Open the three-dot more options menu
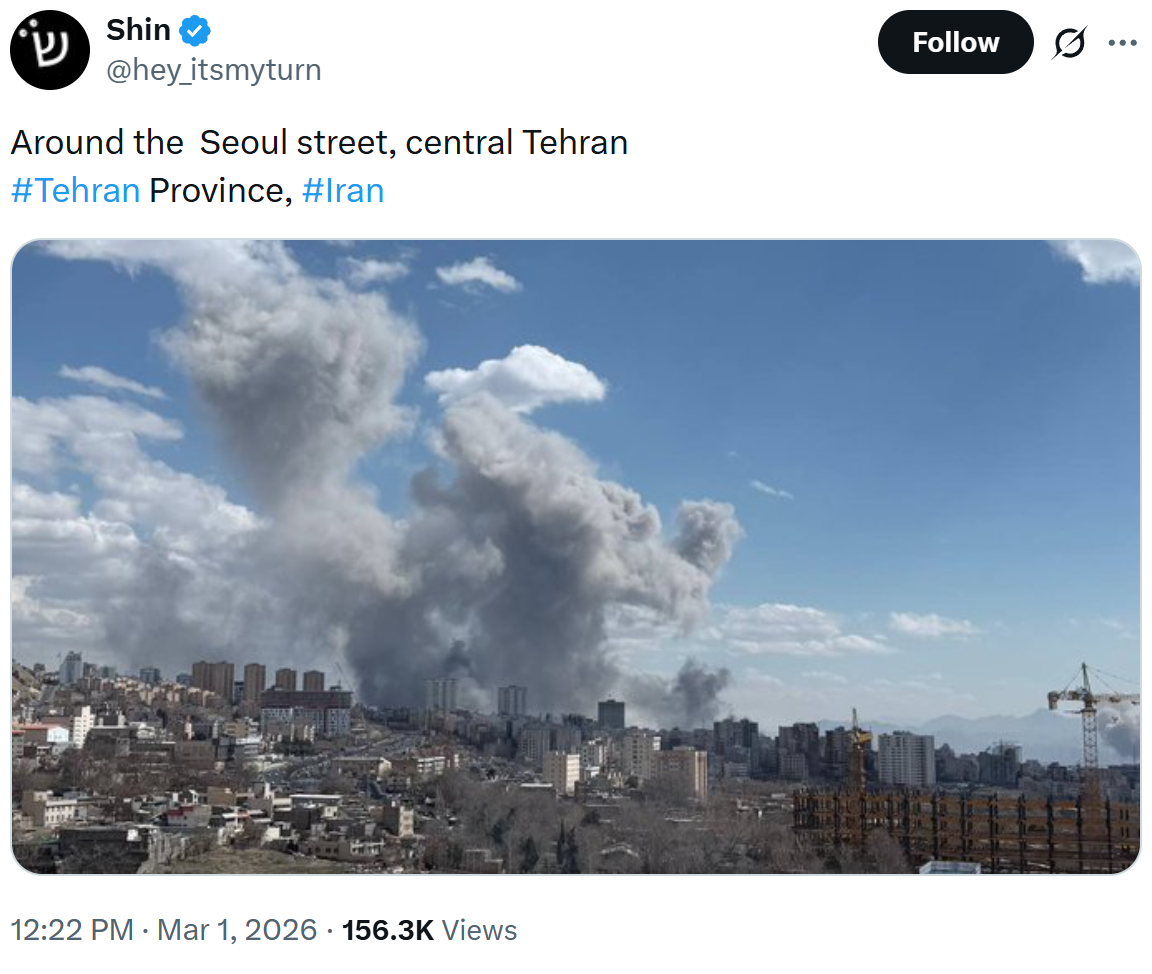This screenshot has height=974, width=1152. [x=1123, y=43]
